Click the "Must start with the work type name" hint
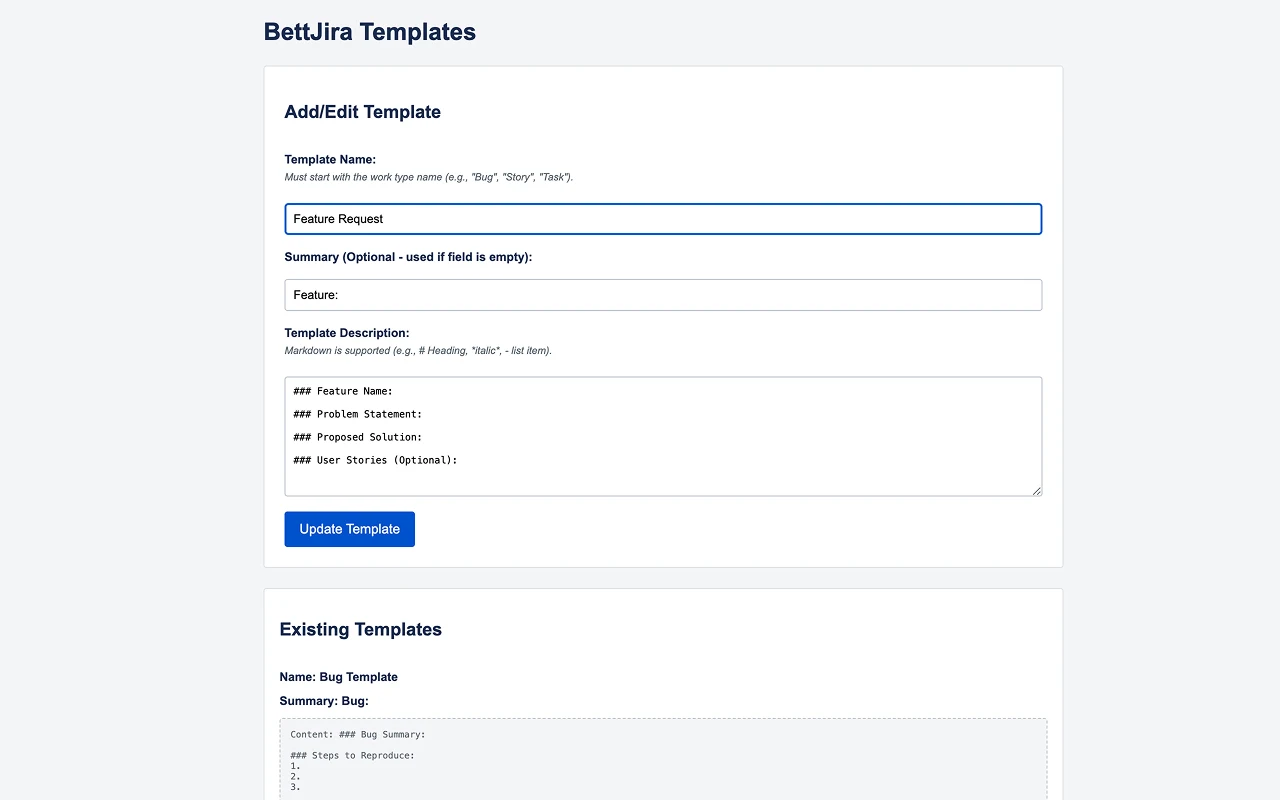The width and height of the screenshot is (1280, 800). tap(429, 177)
